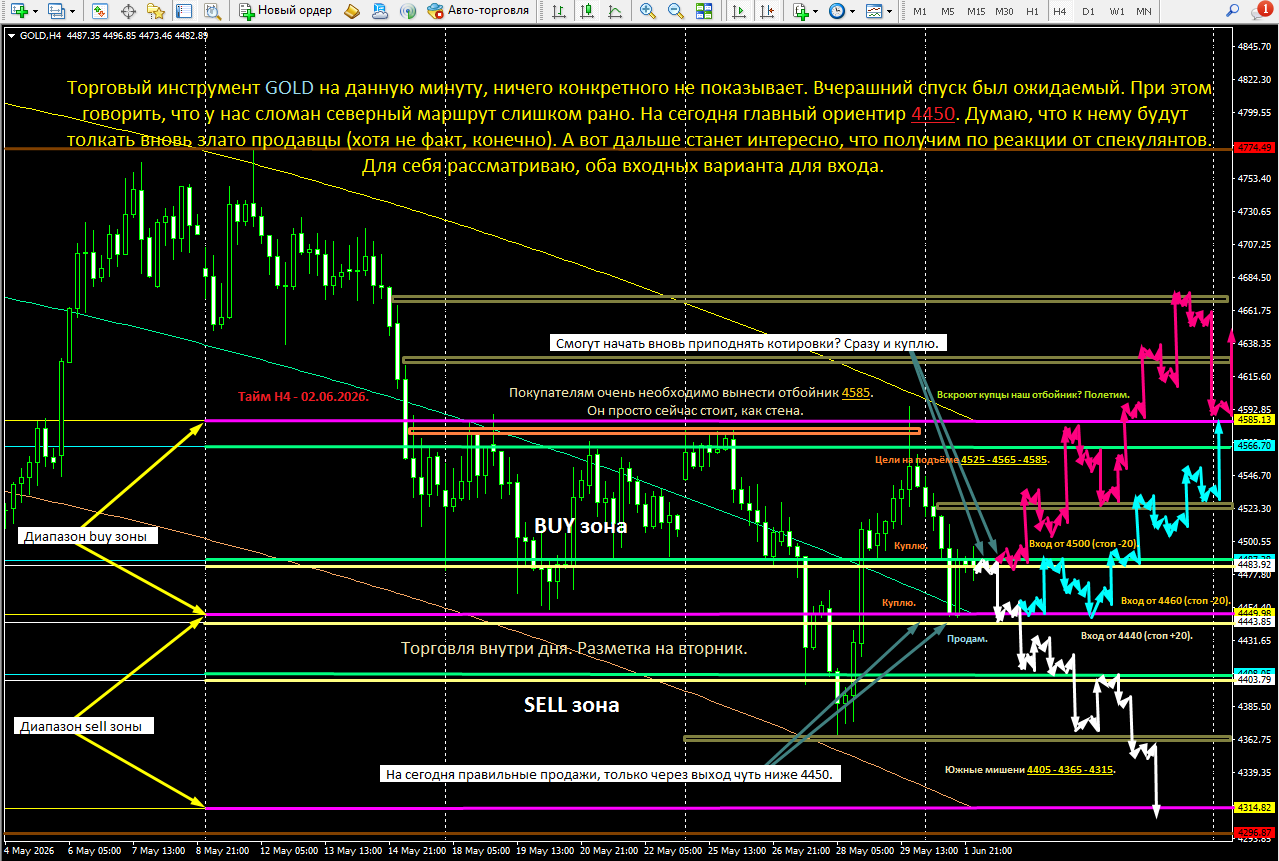Toggle the Авто-торговля button
Image resolution: width=1279 pixels, height=861 pixels.
point(478,11)
